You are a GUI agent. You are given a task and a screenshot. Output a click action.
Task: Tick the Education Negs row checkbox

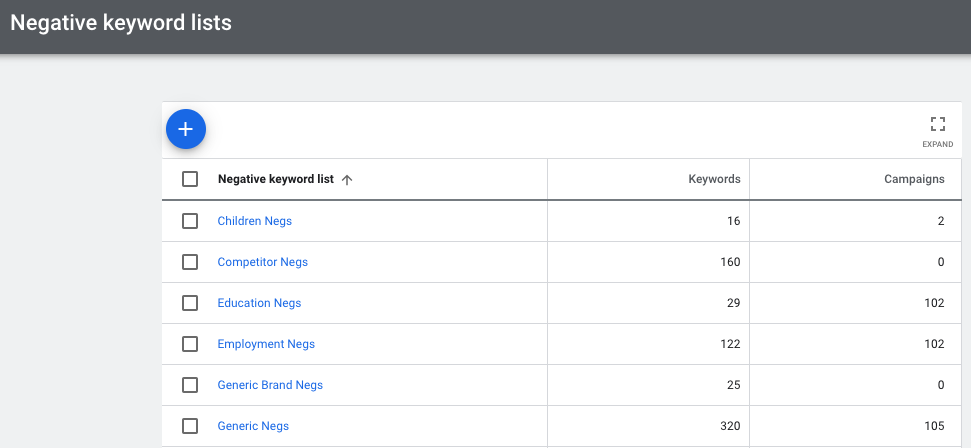click(190, 303)
